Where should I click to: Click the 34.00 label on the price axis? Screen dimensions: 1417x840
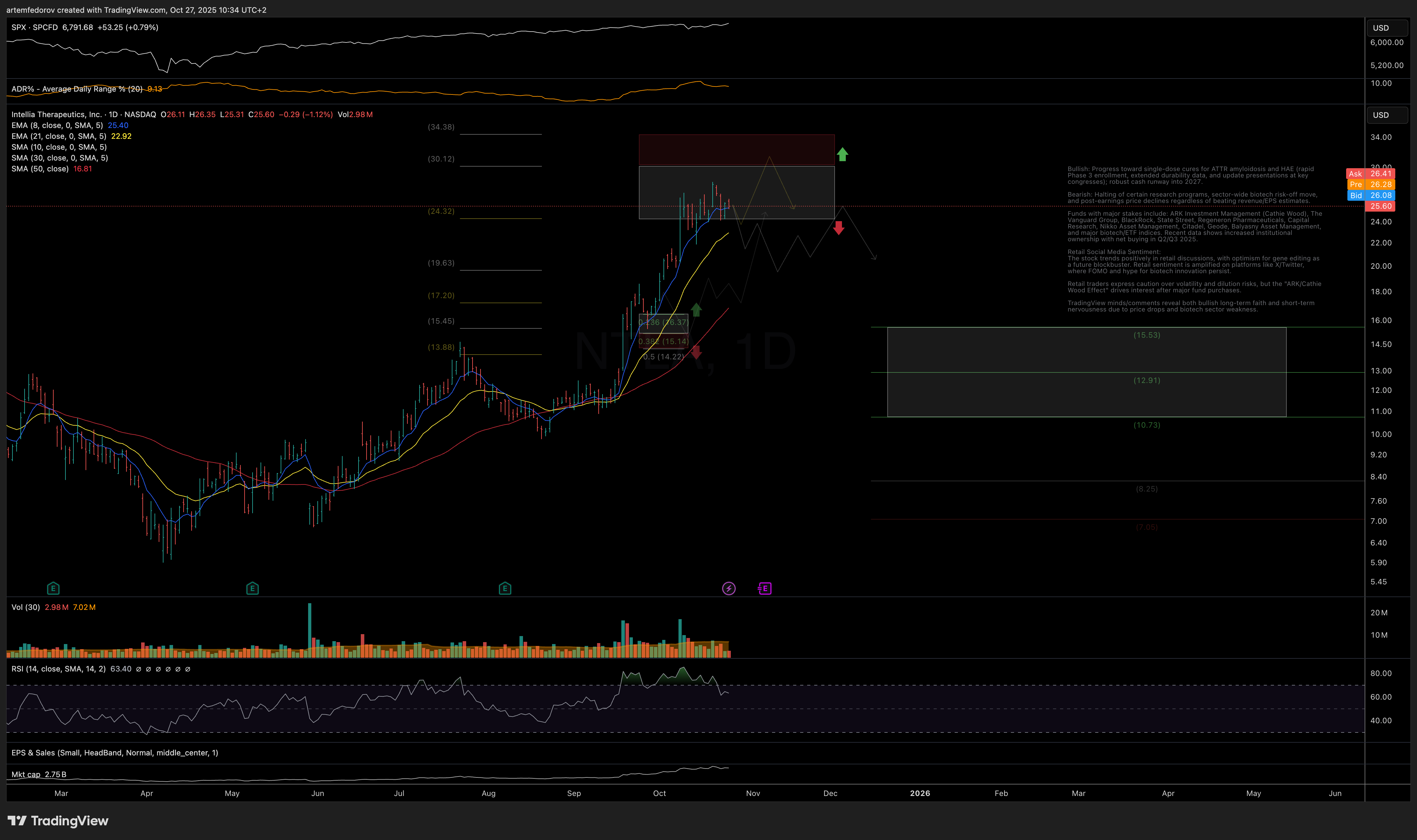(1381, 137)
